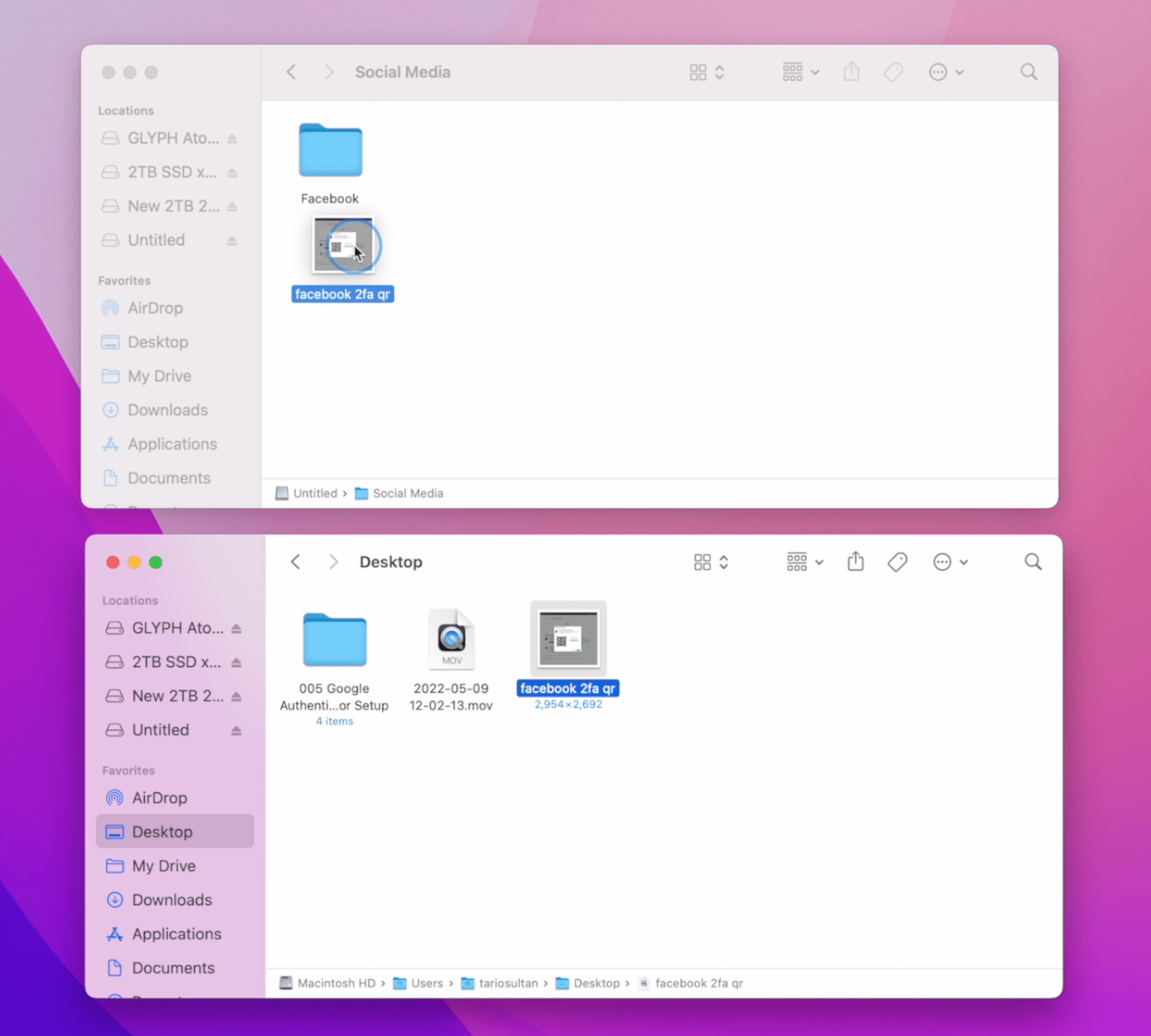
Task: Select Untitled volume in Social Media sidebar
Action: [x=143, y=240]
